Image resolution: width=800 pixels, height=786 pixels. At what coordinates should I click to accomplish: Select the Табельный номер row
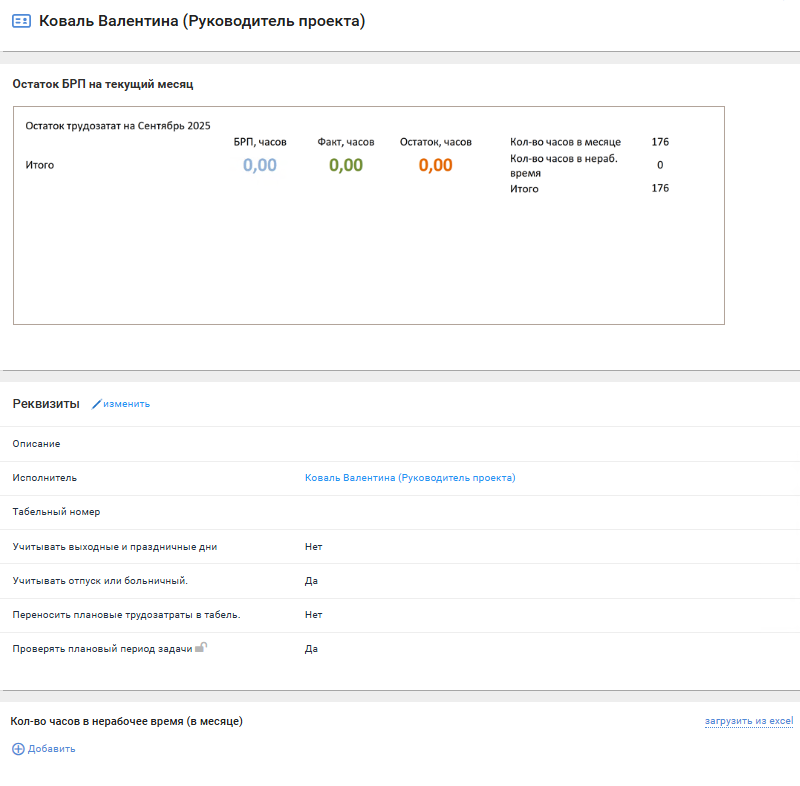click(56, 512)
